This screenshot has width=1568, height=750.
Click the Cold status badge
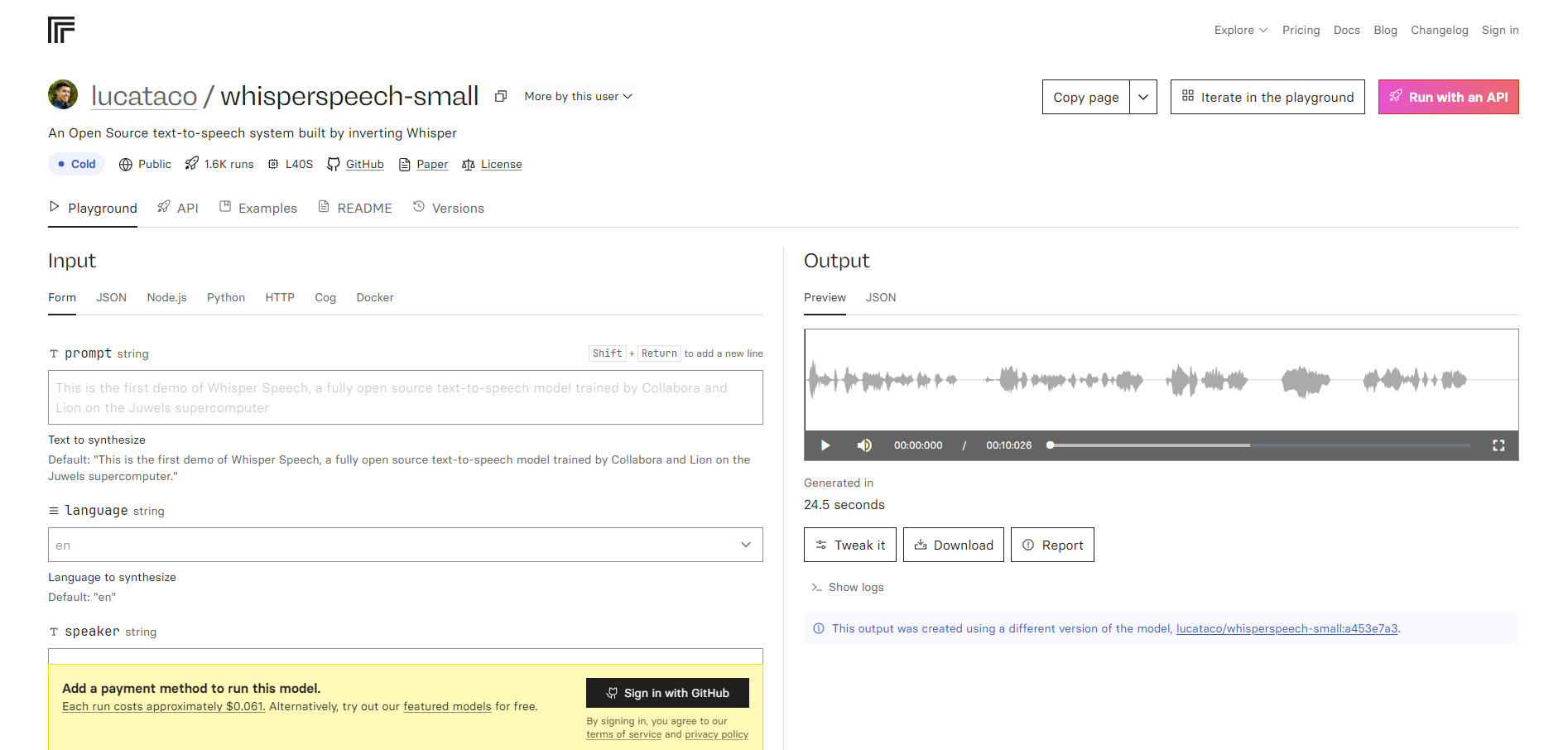pos(76,164)
